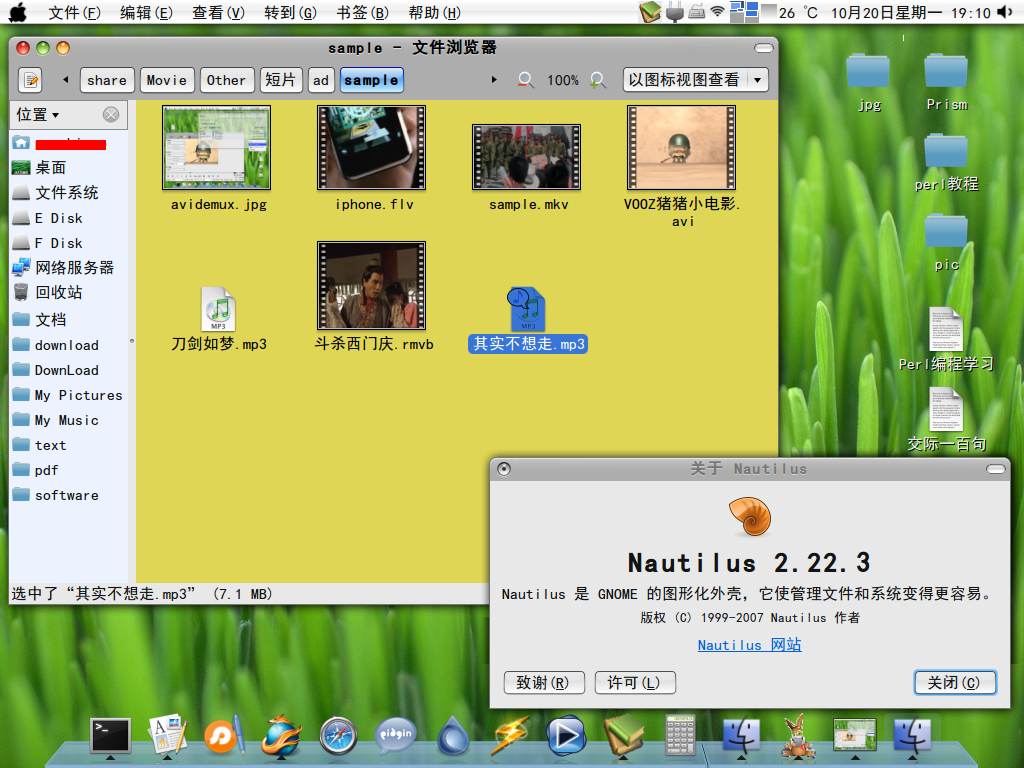Open the lightning bolt app in dock
Viewport: 1024px width, 768px height.
[510, 736]
